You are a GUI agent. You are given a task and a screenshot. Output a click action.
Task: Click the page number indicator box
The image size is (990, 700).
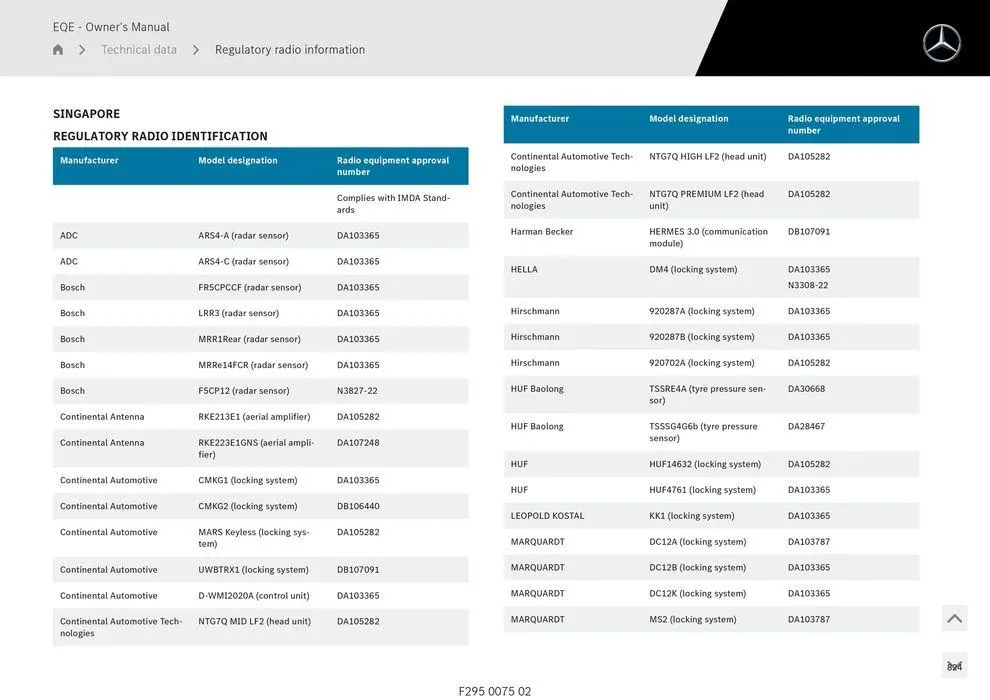954,666
